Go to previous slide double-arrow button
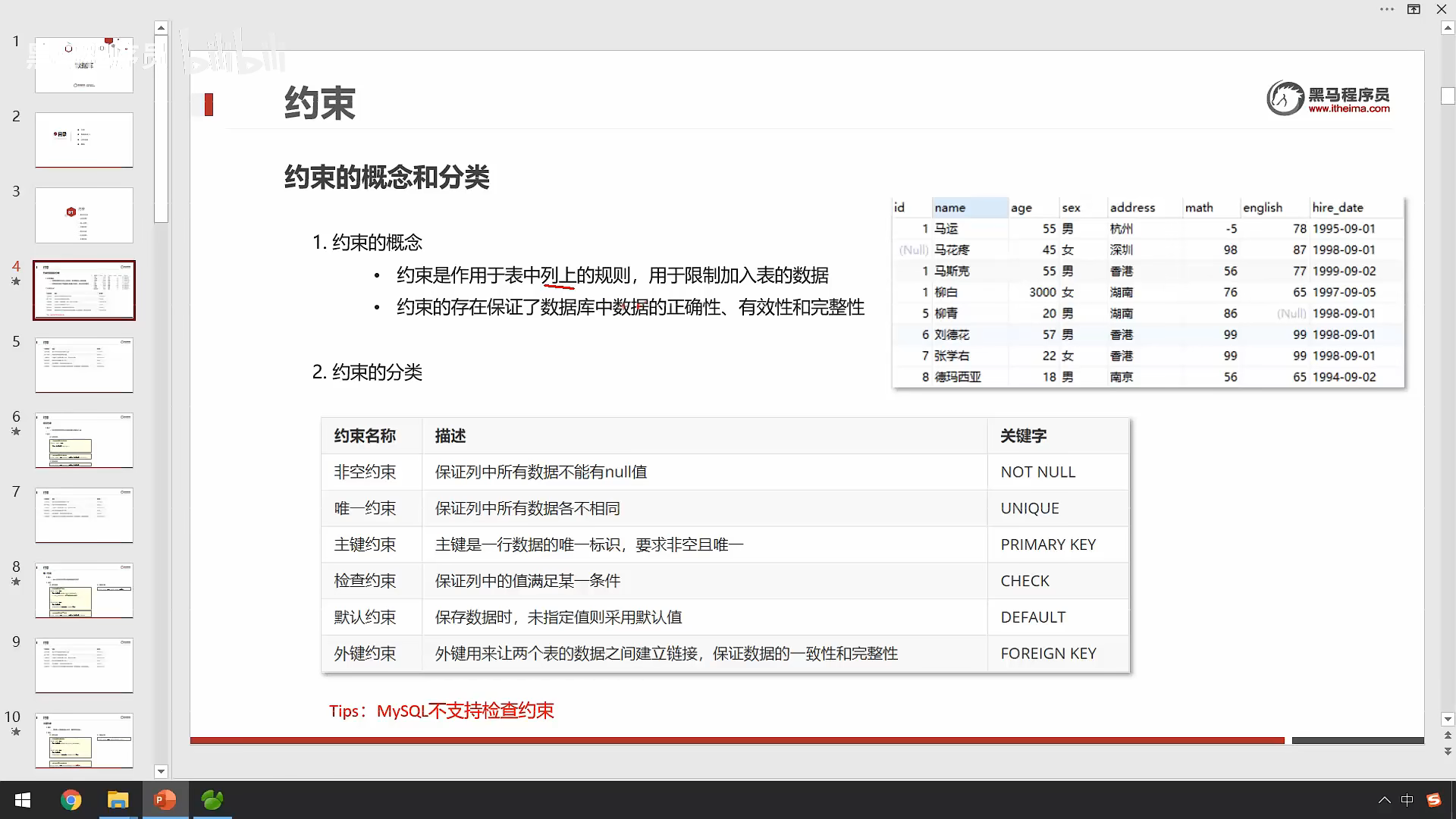The image size is (1456, 819). 1448,735
